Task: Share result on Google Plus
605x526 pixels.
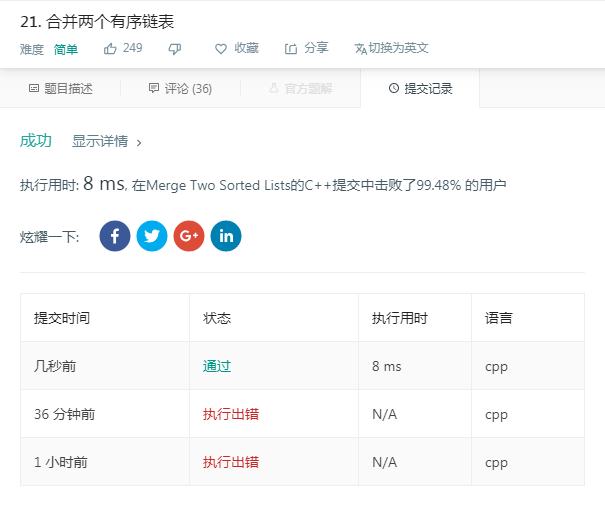Action: (x=189, y=236)
